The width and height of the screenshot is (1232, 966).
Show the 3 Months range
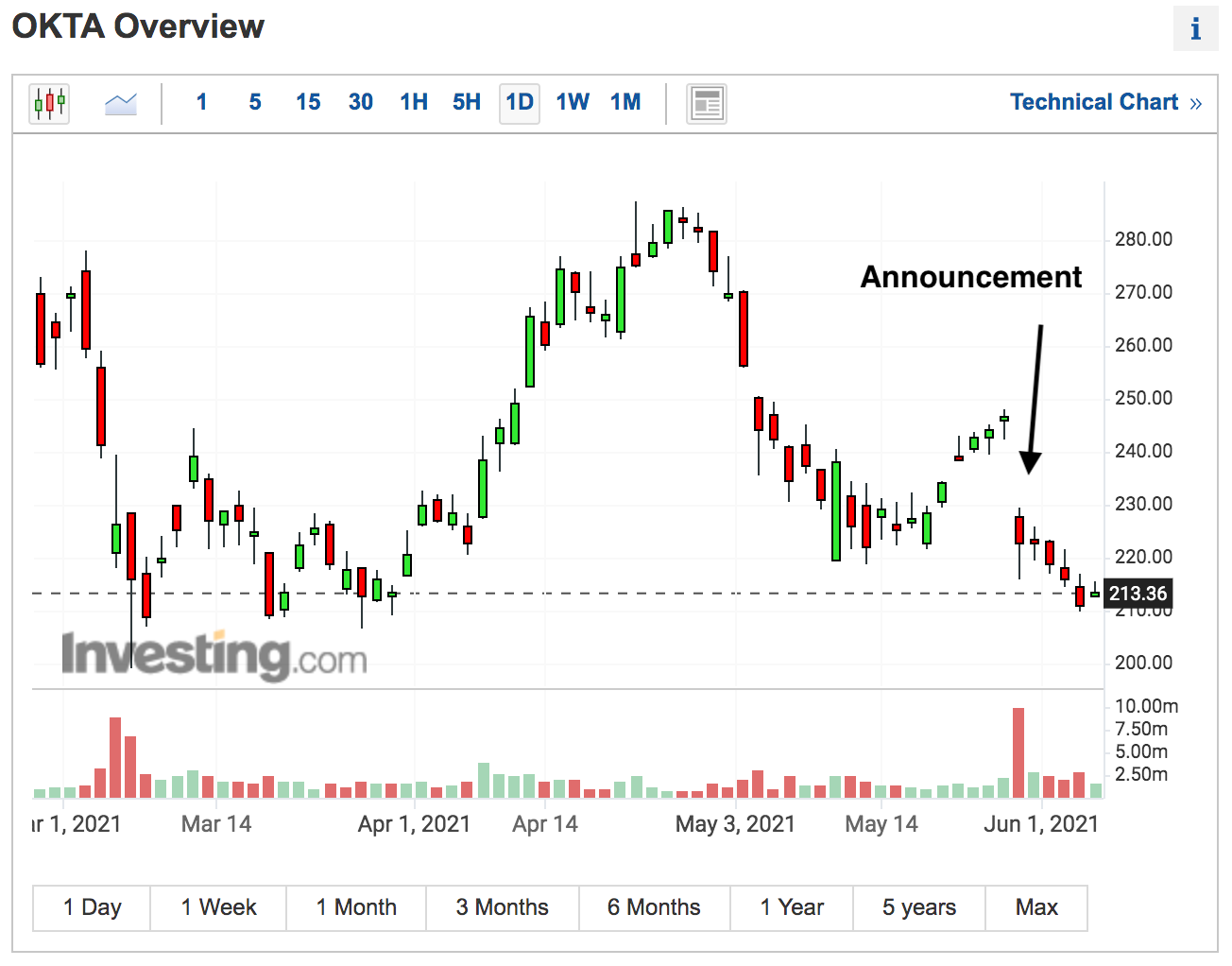click(503, 907)
